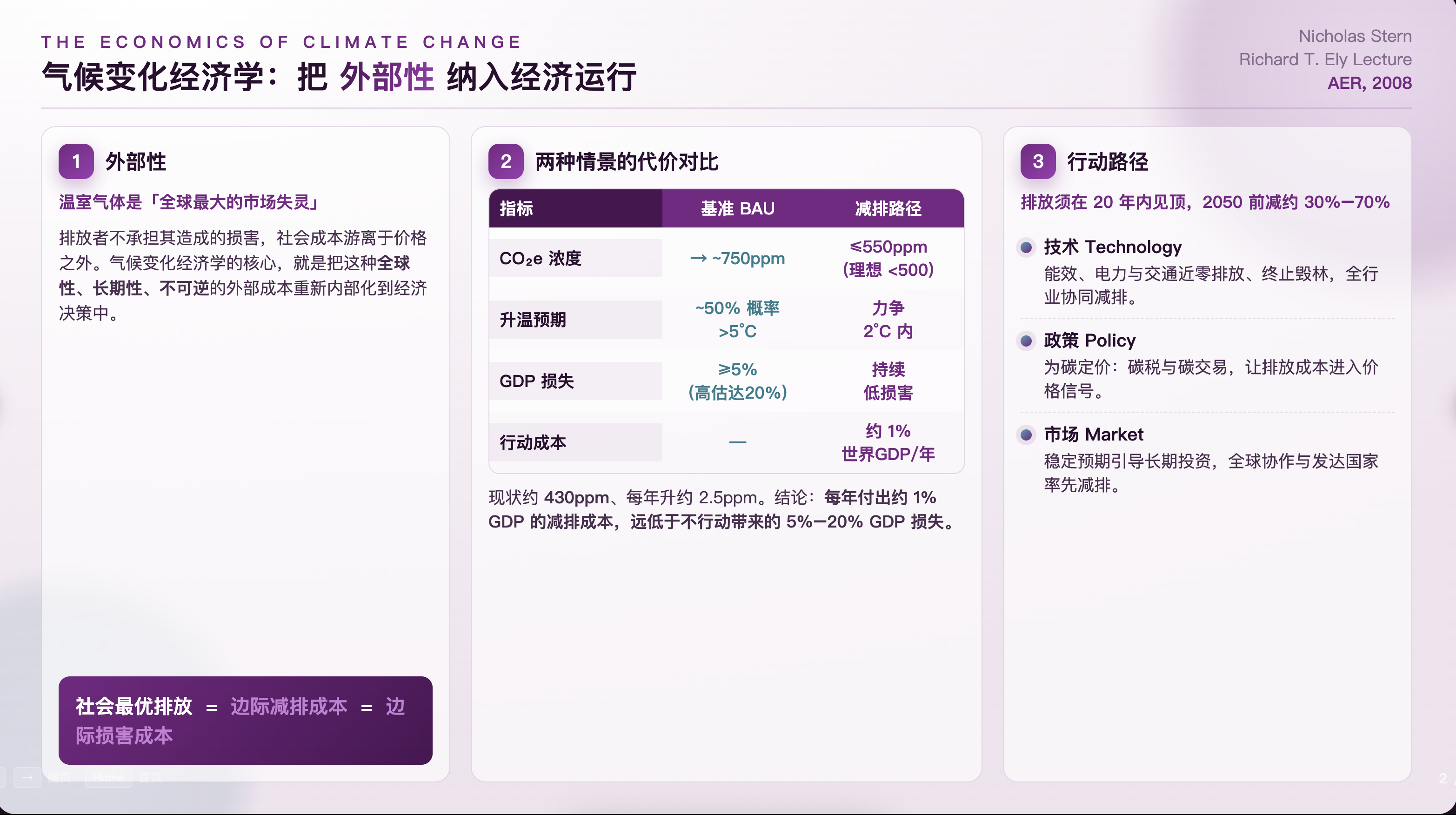Click the purple formula box 社会最优排放
The width and height of the screenshot is (1456, 815).
point(245,721)
